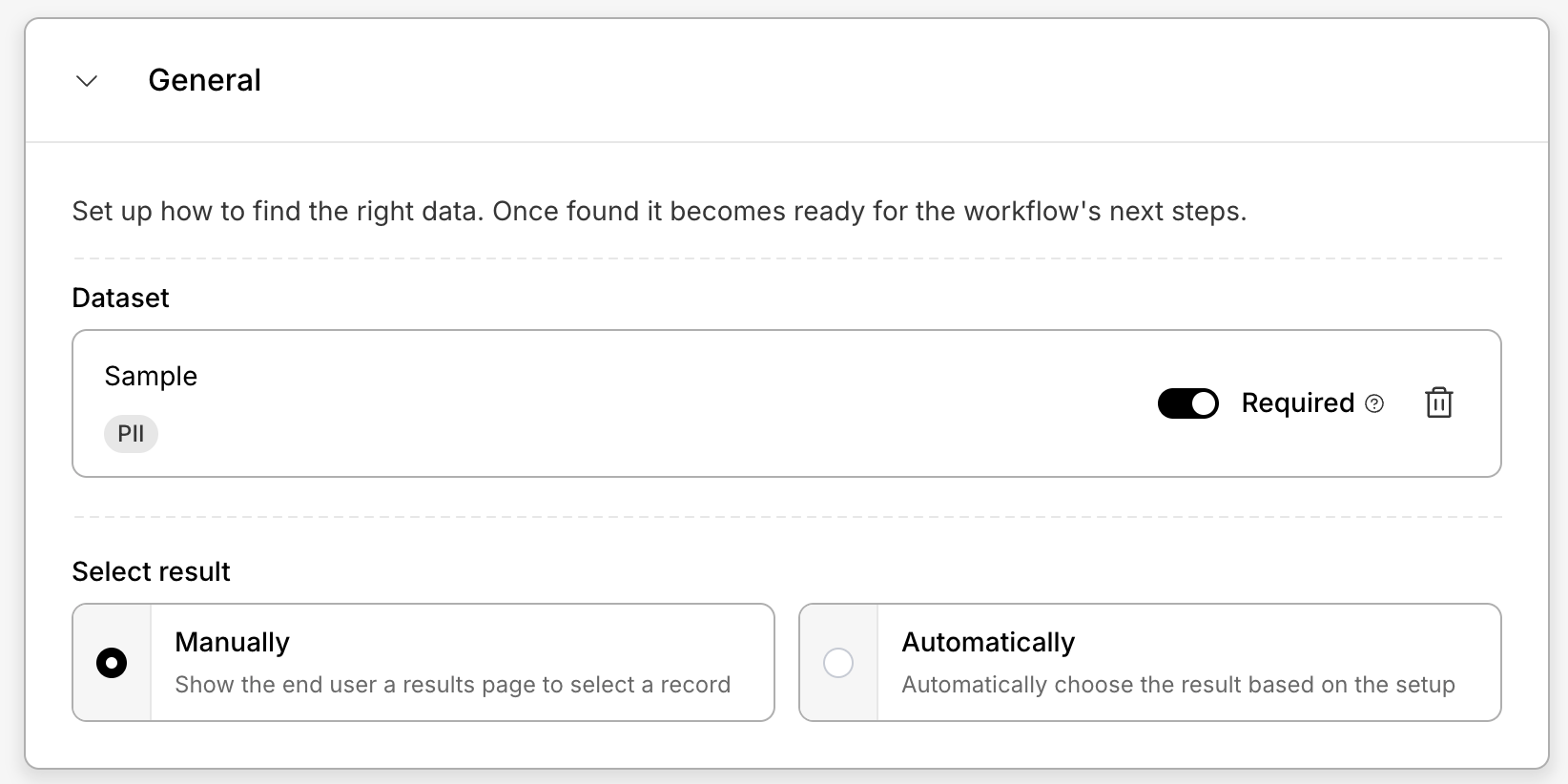Open the Required help question-mark icon
This screenshot has width=1568, height=784.
pyautogui.click(x=1374, y=403)
